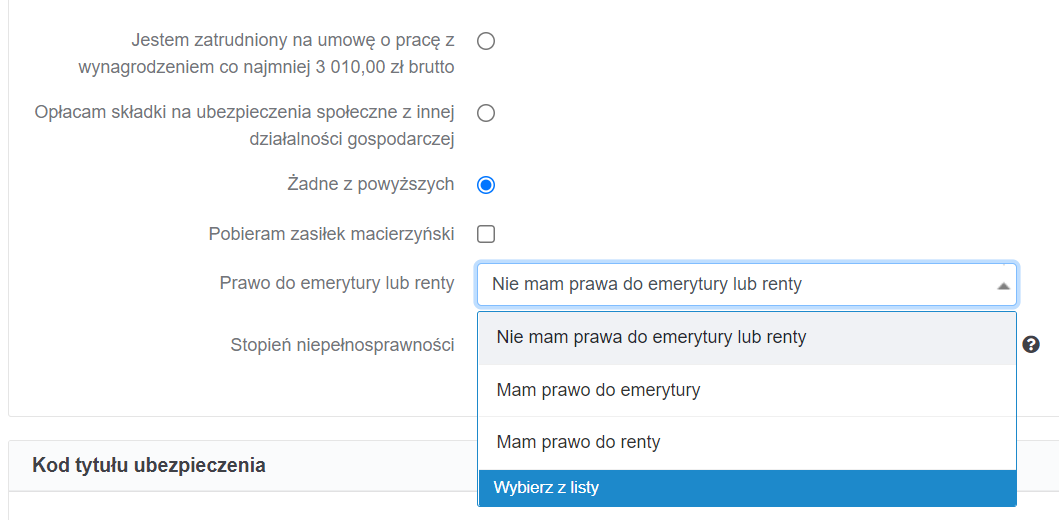Click the 'Pobieram zasiłek macierzyński' label text
1059x520 pixels.
pyautogui.click(x=332, y=234)
